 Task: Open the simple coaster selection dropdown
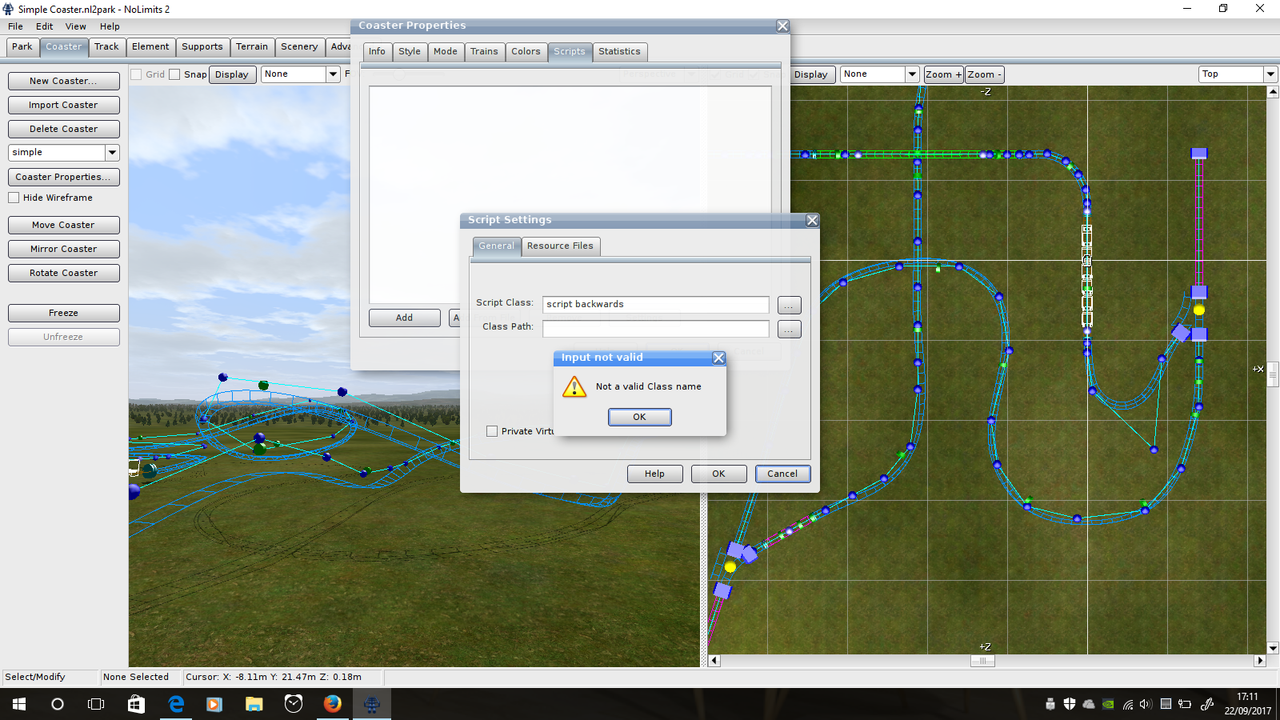[x=112, y=153]
